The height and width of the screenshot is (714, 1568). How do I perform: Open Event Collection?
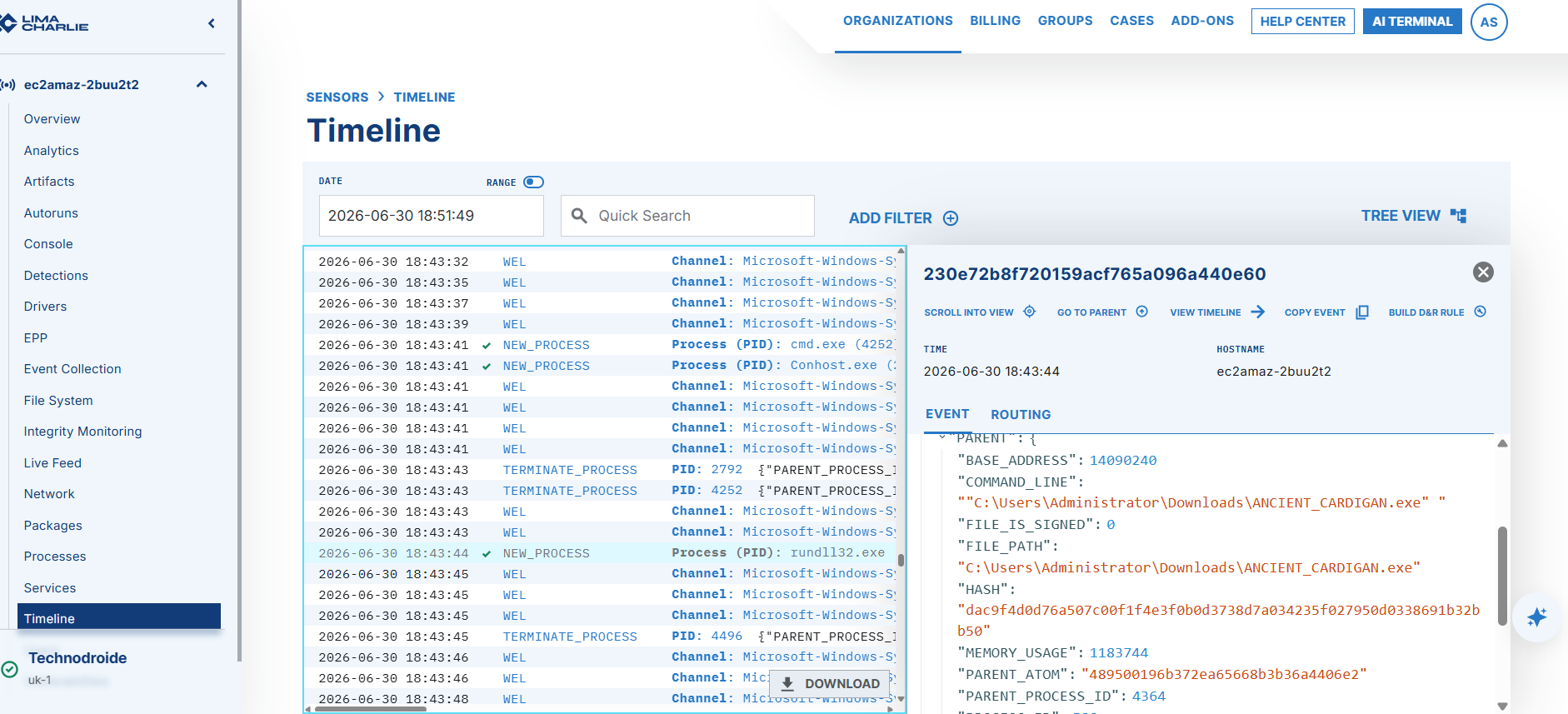pos(72,369)
